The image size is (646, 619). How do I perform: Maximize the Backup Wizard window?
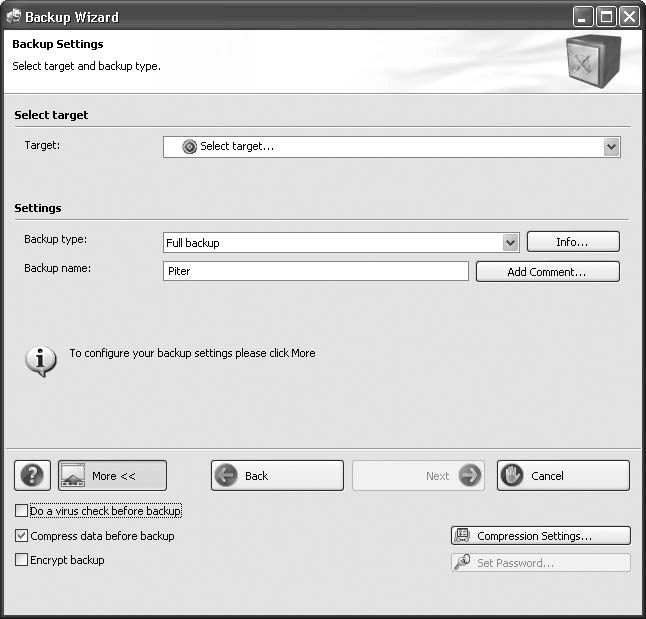point(607,16)
